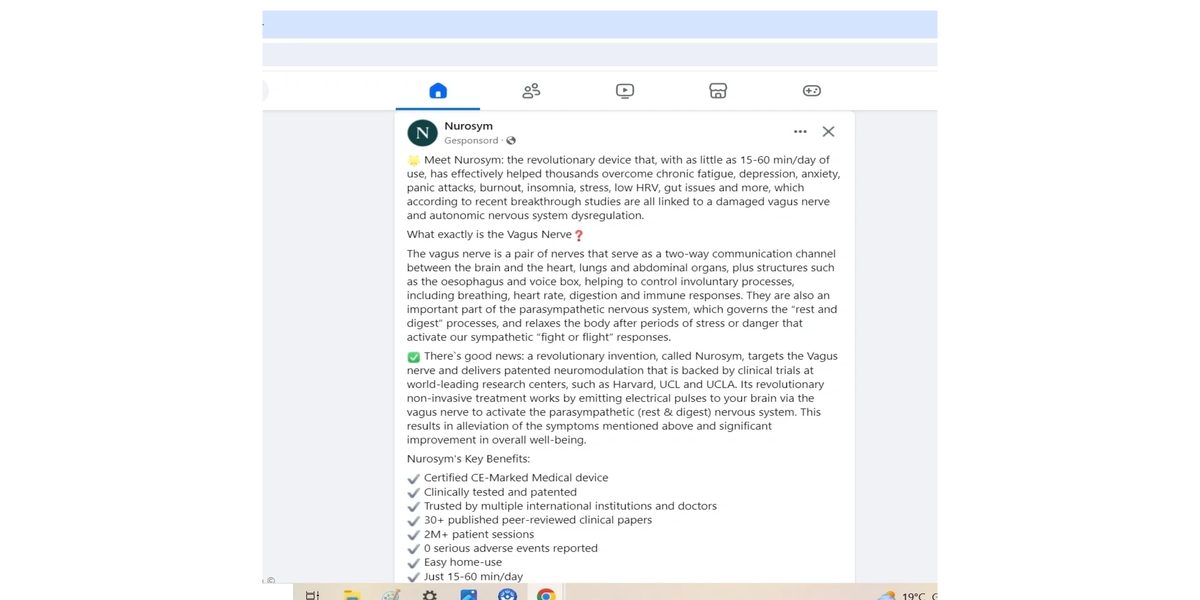This screenshot has width=1200, height=600.
Task: Open the Paint palette taskbar icon
Action: click(x=391, y=595)
